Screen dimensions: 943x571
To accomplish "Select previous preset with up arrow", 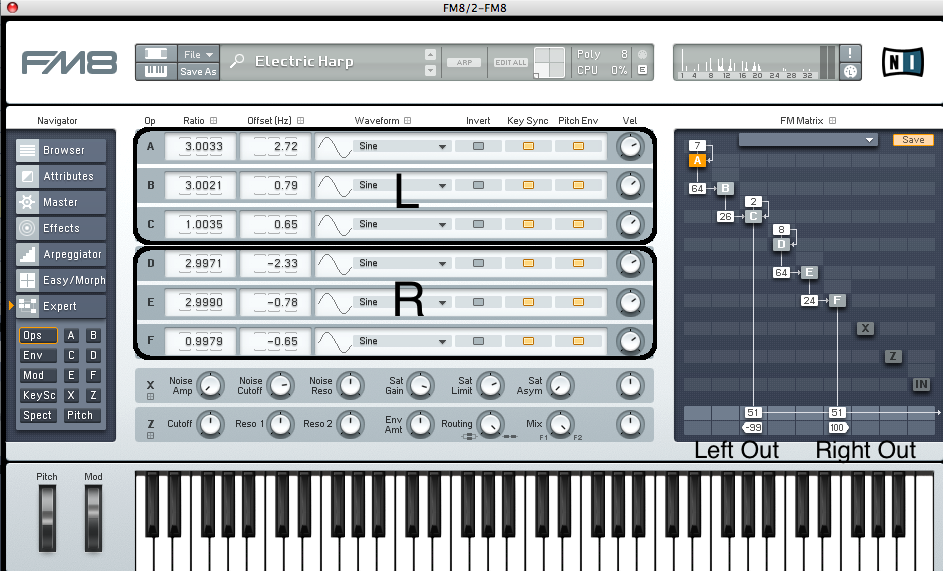I will click(x=430, y=54).
